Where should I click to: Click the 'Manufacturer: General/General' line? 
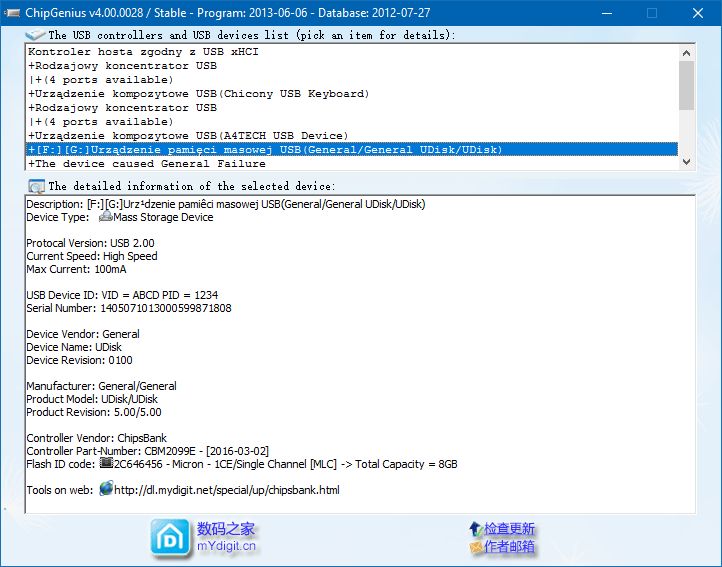(x=101, y=386)
